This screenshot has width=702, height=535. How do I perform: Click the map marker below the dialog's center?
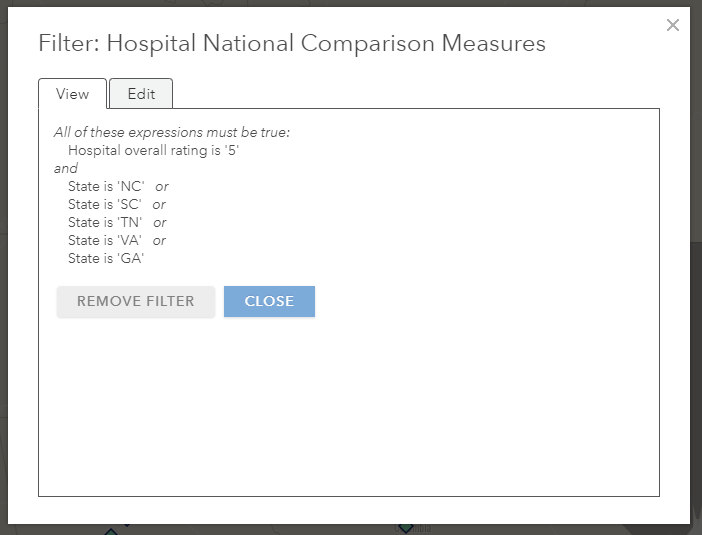pos(406,528)
